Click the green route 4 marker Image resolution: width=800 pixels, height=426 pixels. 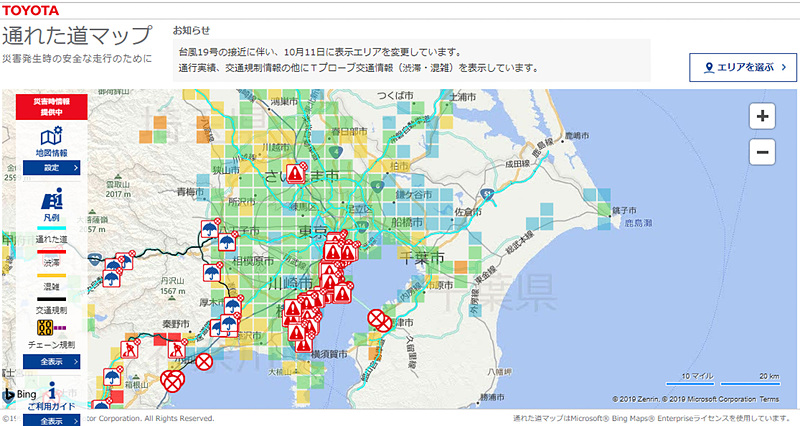point(335,152)
